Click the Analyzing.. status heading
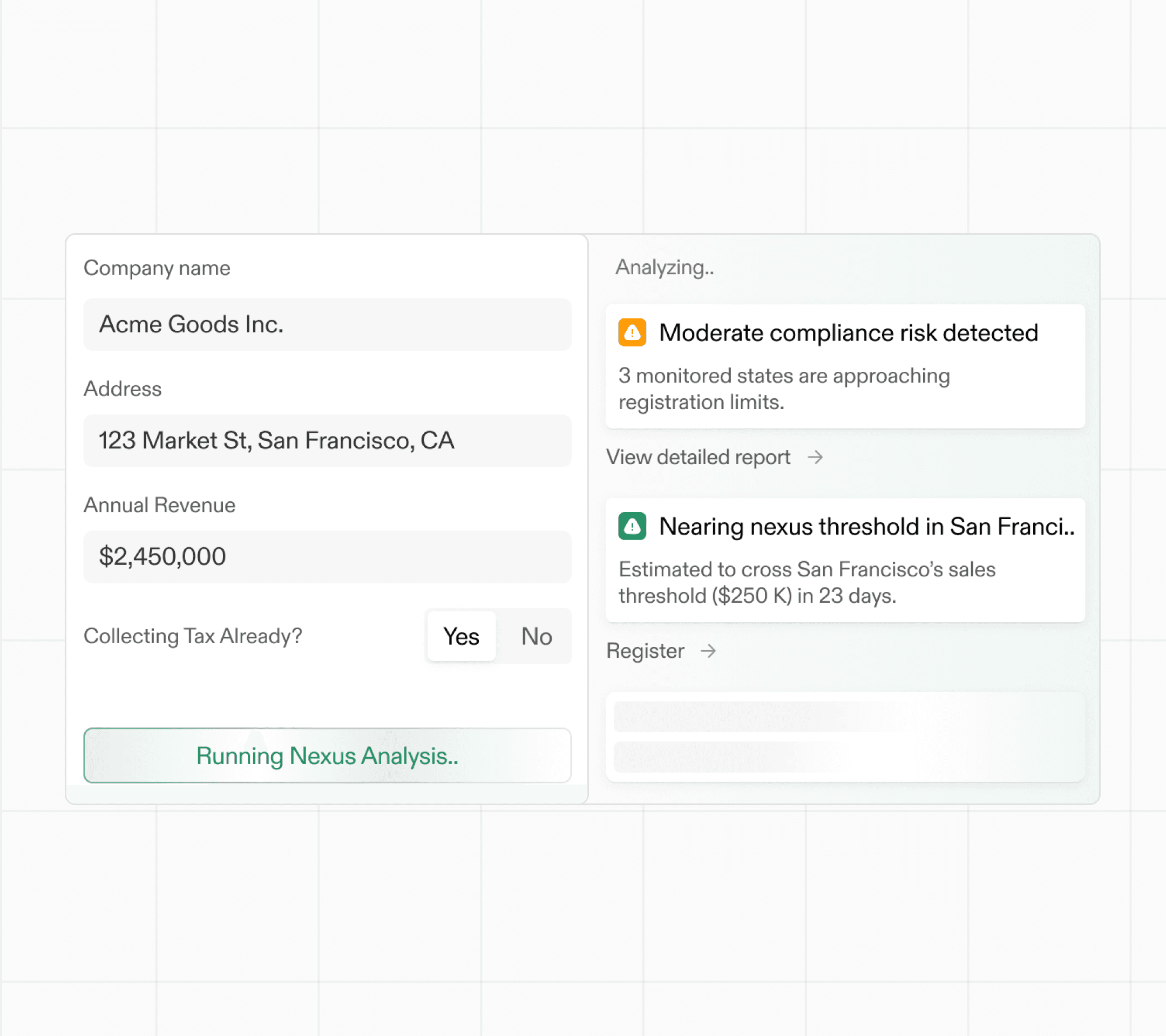1166x1036 pixels. (664, 268)
